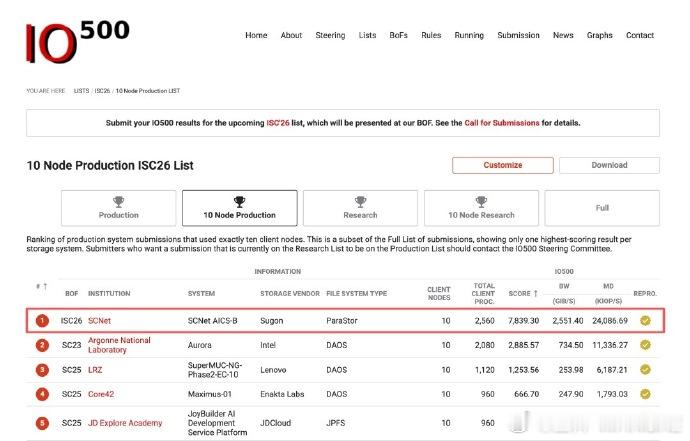Switch to the Full list tab
Screen dimensions: 690x441
pos(602,208)
